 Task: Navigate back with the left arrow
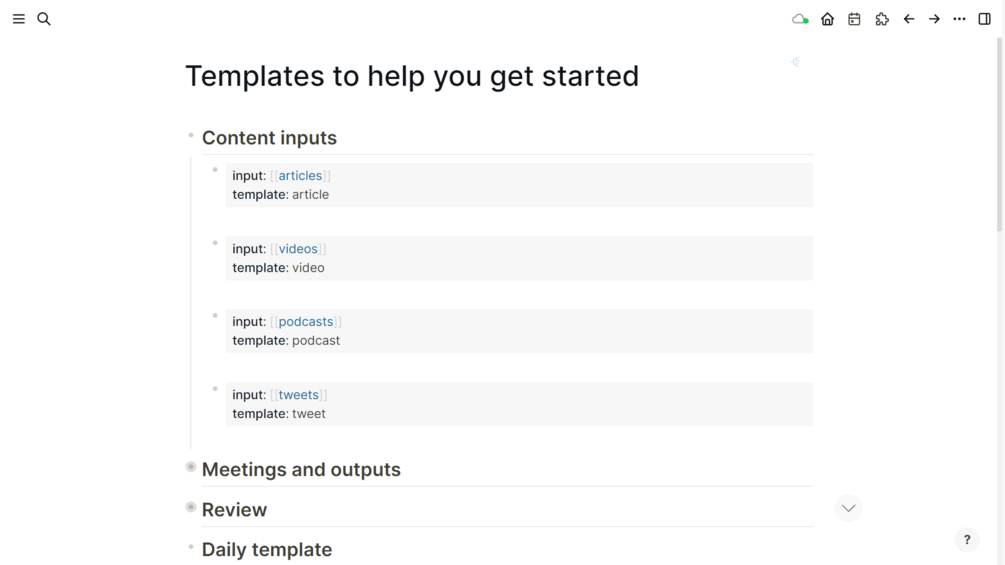pyautogui.click(x=909, y=19)
